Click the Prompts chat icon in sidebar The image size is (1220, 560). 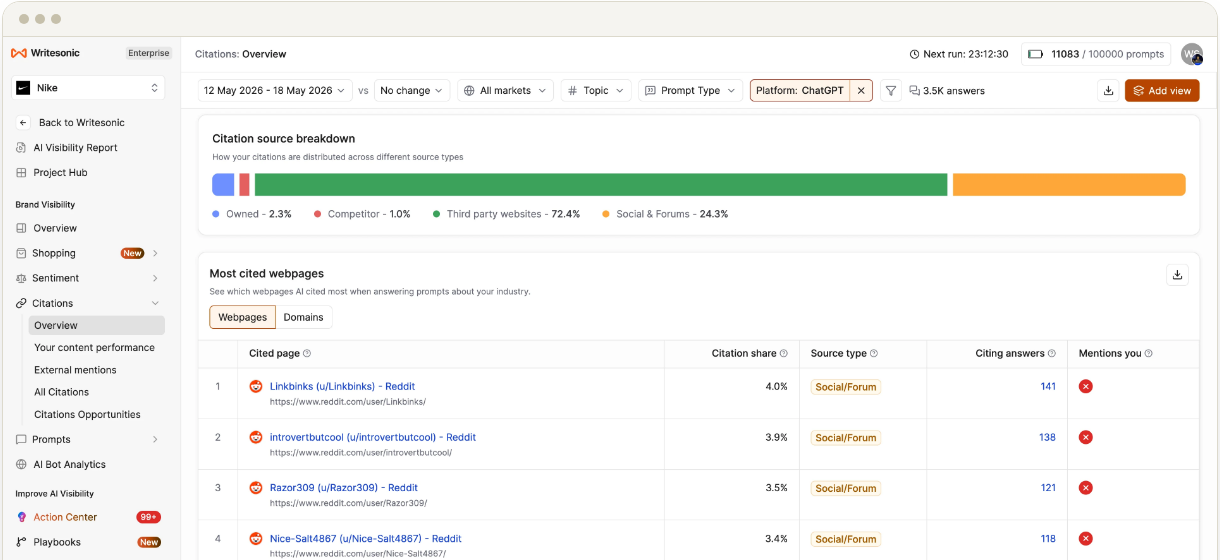(22, 439)
